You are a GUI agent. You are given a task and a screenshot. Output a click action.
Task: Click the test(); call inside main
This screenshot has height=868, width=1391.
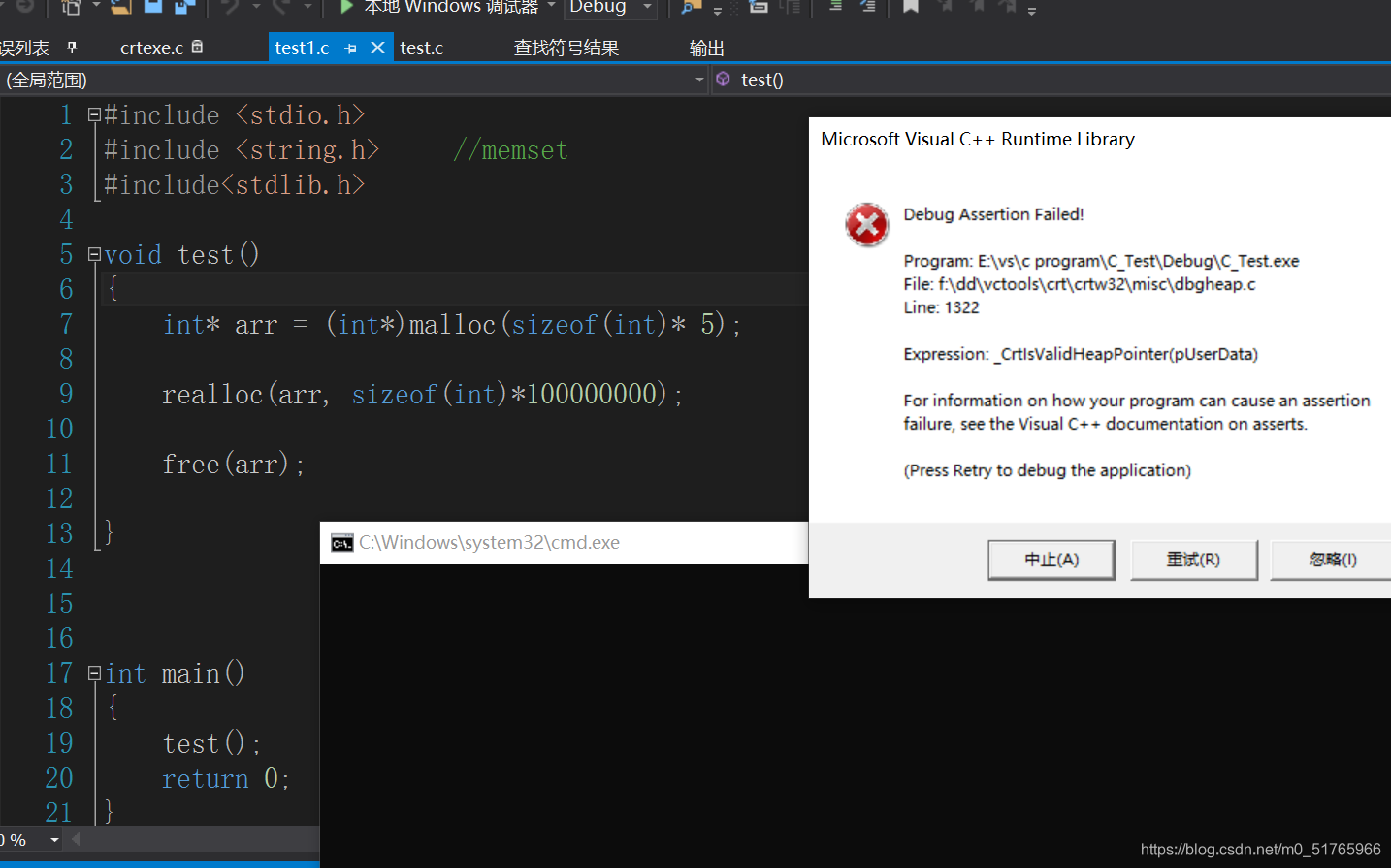coord(211,743)
